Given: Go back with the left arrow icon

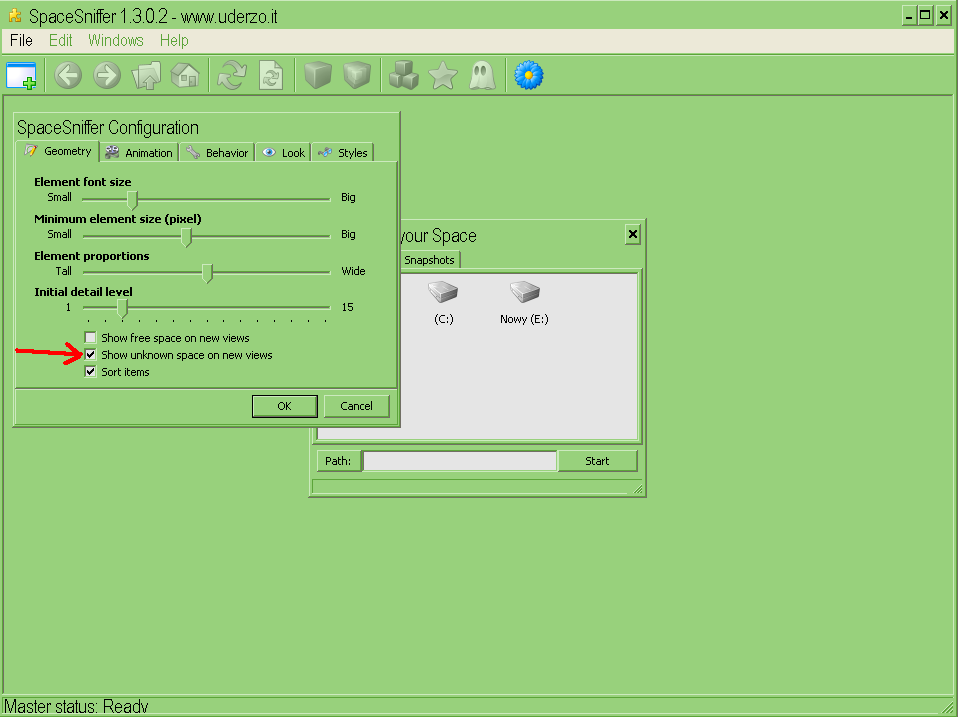Looking at the screenshot, I should click(x=68, y=76).
